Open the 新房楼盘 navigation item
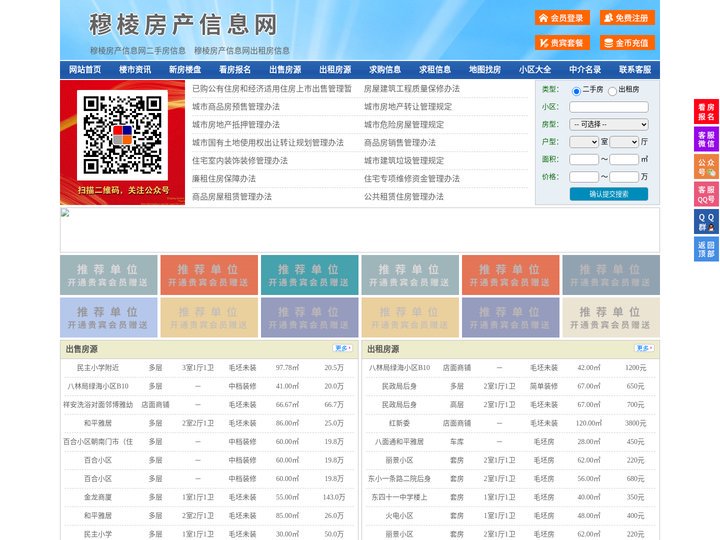This screenshot has width=720, height=540. pos(185,70)
